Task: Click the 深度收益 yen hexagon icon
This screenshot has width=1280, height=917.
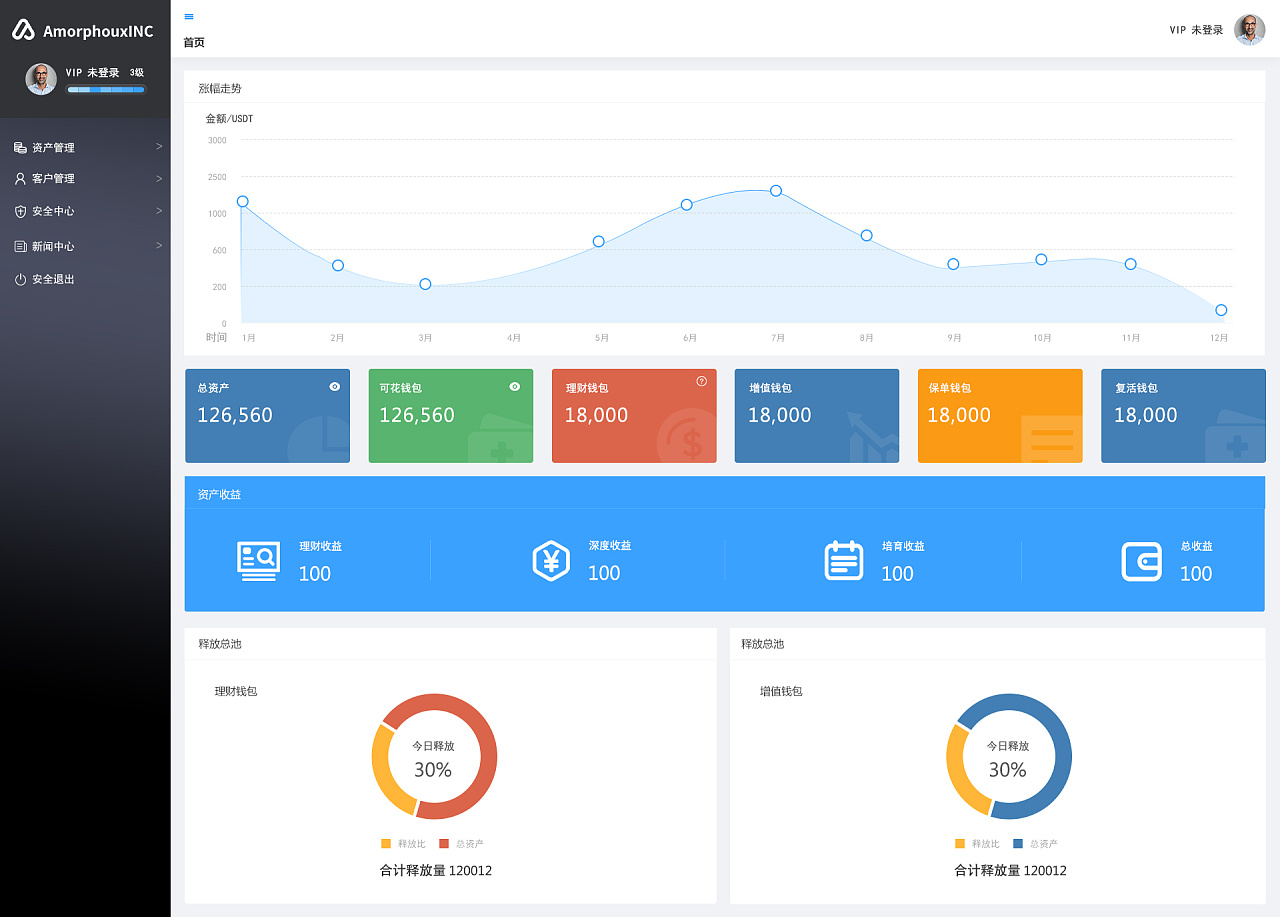Action: click(x=551, y=560)
